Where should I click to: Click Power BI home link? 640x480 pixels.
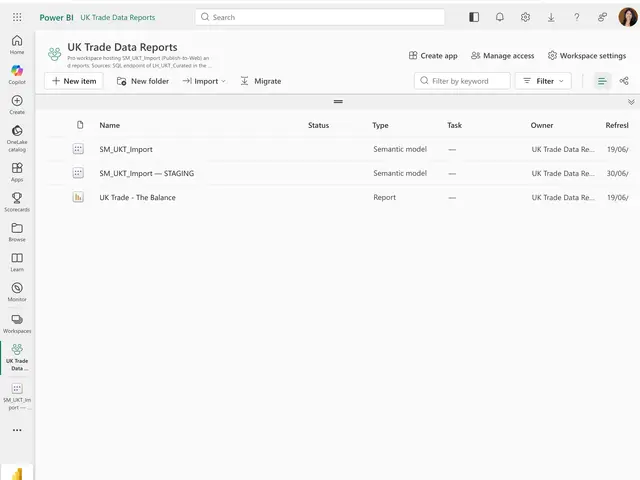point(56,18)
